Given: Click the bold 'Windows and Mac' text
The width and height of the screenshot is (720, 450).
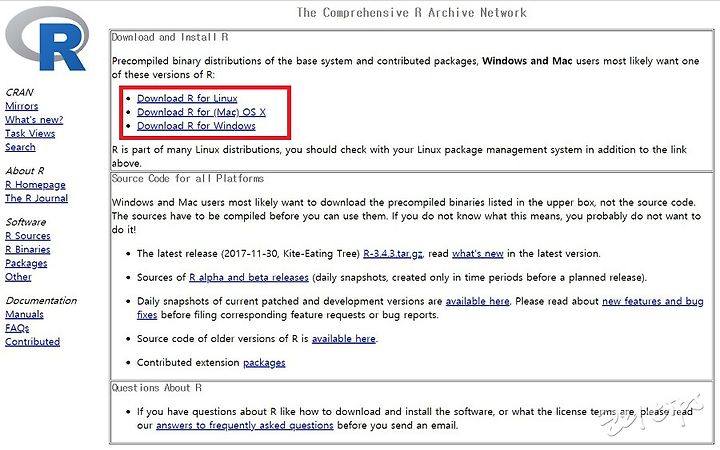Looking at the screenshot, I should coord(527,61).
